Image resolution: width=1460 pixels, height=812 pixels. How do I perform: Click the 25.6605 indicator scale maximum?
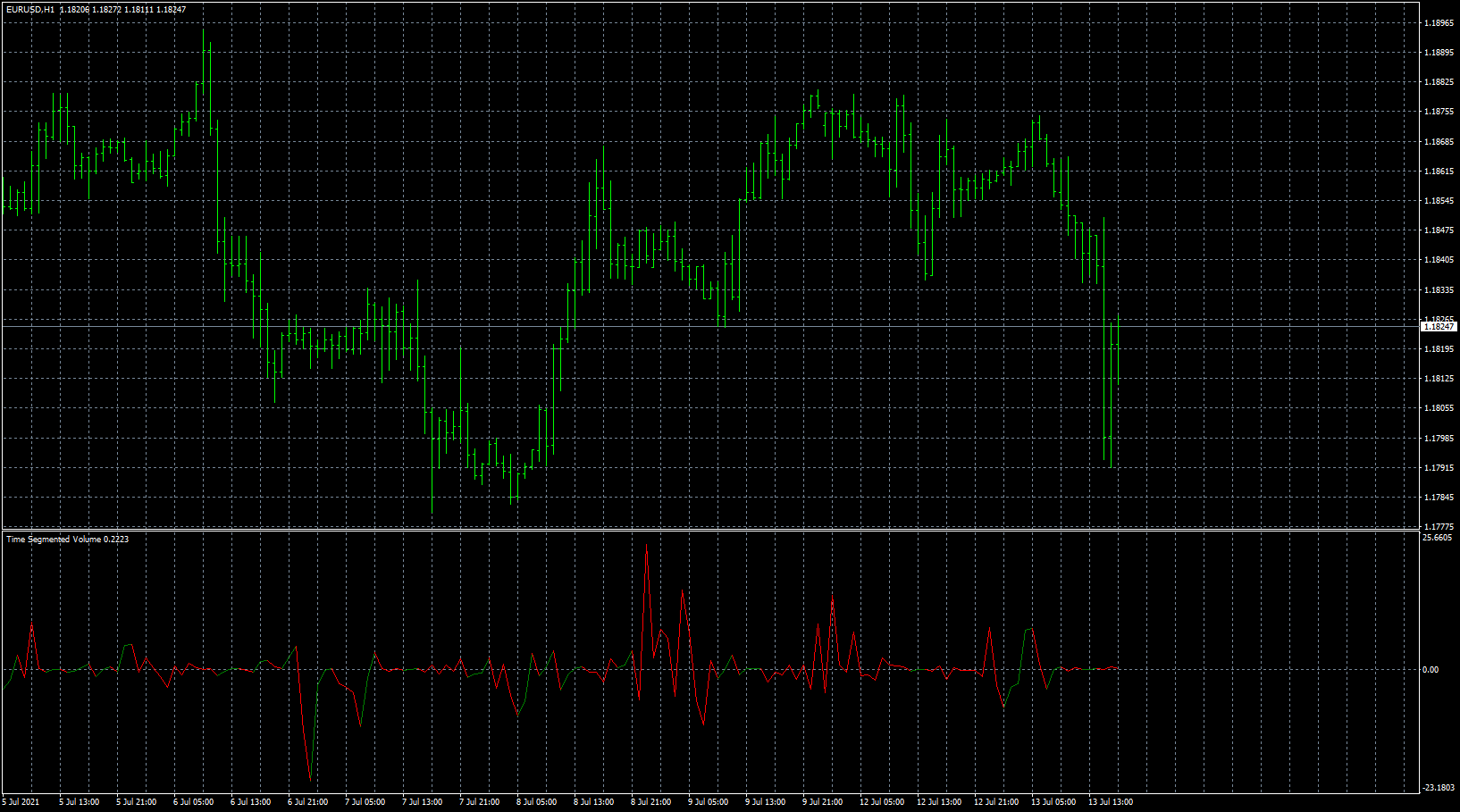pyautogui.click(x=1437, y=538)
